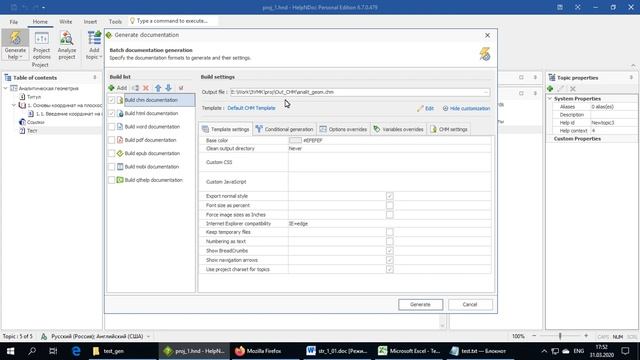Click the pdf file icon next to Build pdf documentation
The image size is (640, 360).
click(120, 140)
